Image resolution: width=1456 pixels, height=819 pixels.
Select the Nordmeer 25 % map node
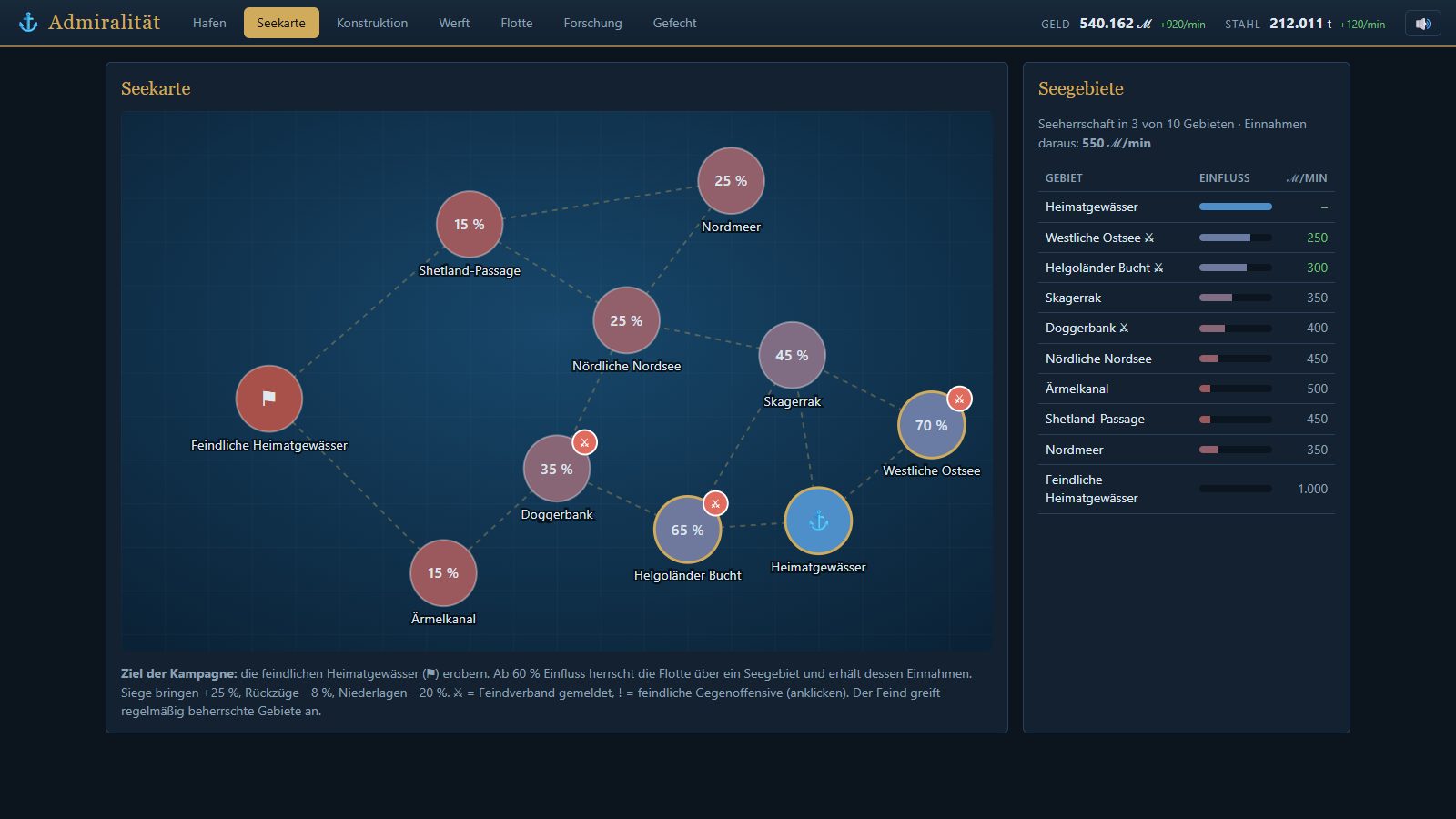pyautogui.click(x=731, y=180)
